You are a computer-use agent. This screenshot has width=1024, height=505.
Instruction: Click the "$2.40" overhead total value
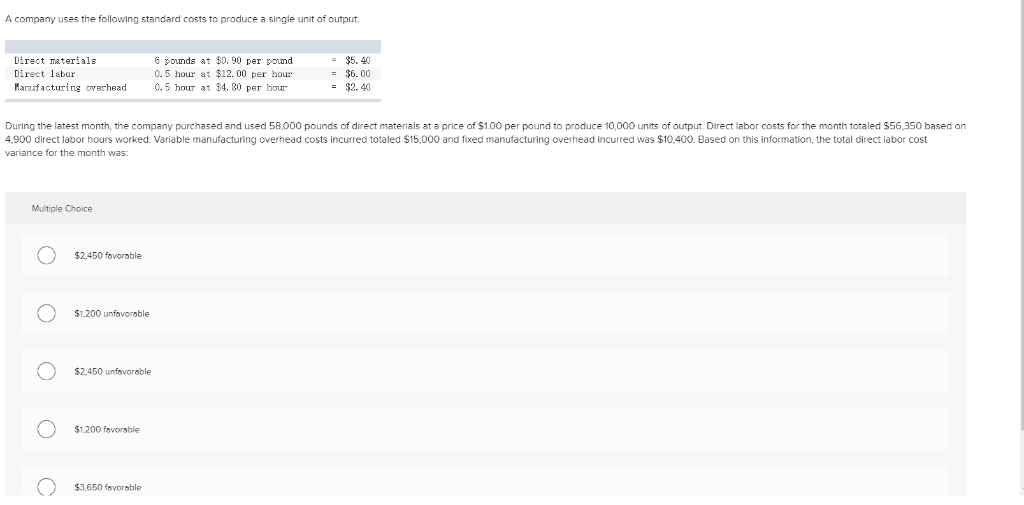point(357,87)
